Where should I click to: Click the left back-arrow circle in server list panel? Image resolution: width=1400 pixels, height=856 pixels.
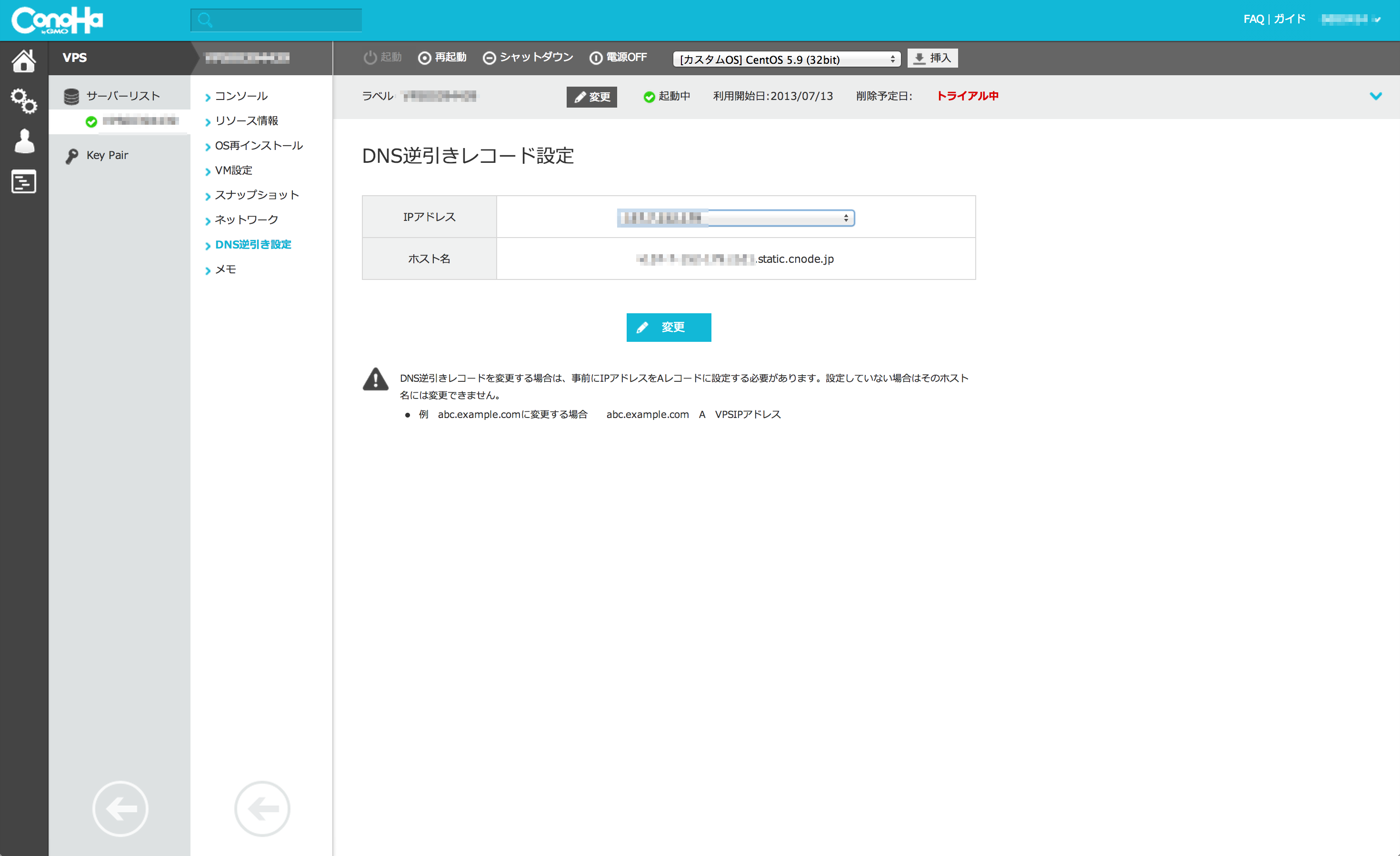[x=120, y=808]
